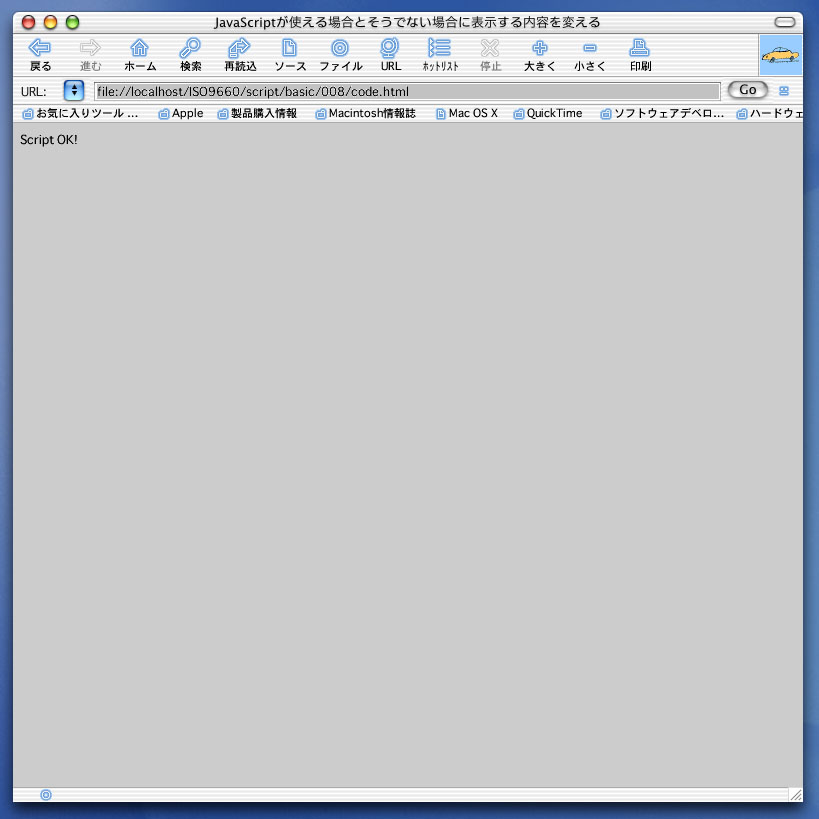
Task: Reload the page with 再読込
Action: (x=240, y=54)
